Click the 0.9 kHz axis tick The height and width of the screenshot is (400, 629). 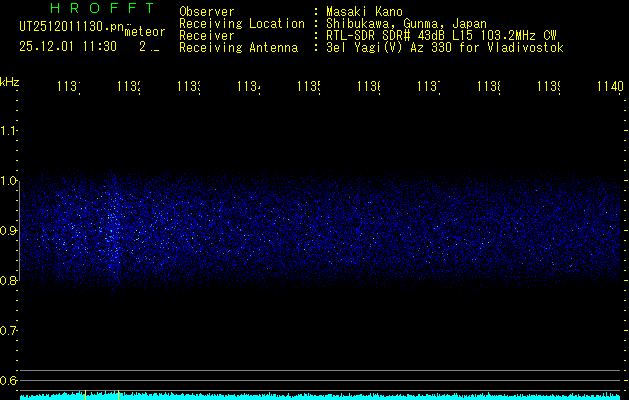9,230
